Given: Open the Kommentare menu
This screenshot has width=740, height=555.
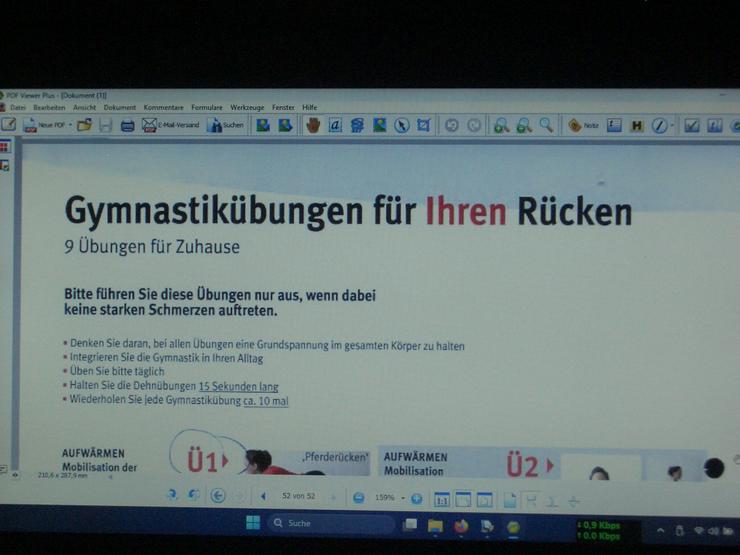Looking at the screenshot, I should coord(163,107).
